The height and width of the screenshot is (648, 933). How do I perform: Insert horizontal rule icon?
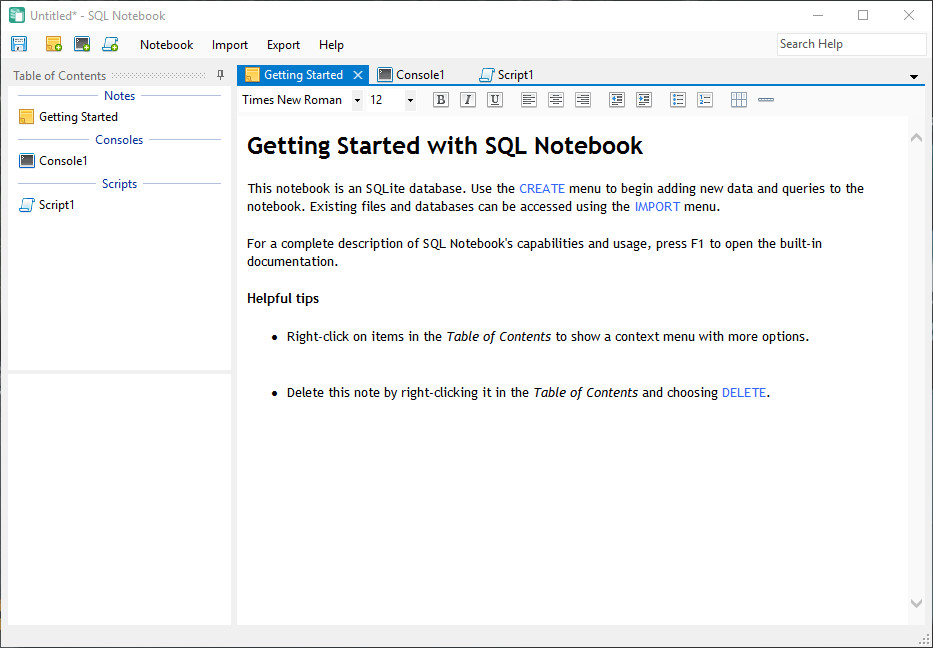(766, 99)
